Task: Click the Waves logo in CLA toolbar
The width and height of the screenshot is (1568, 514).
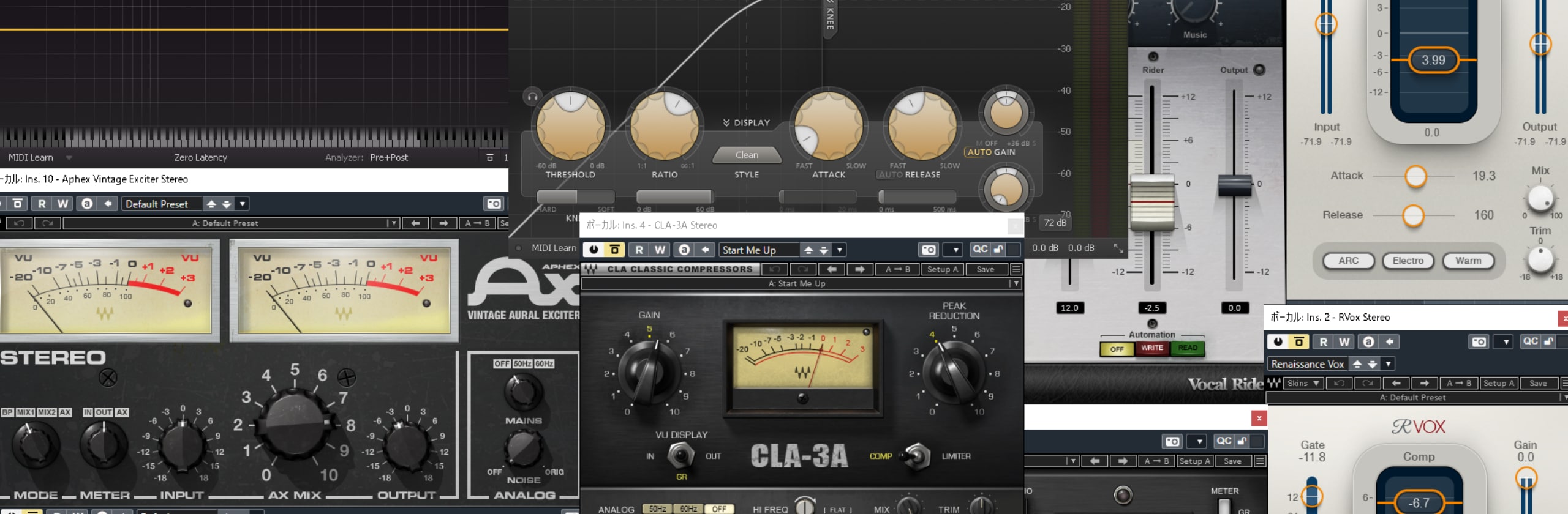Action: click(590, 269)
